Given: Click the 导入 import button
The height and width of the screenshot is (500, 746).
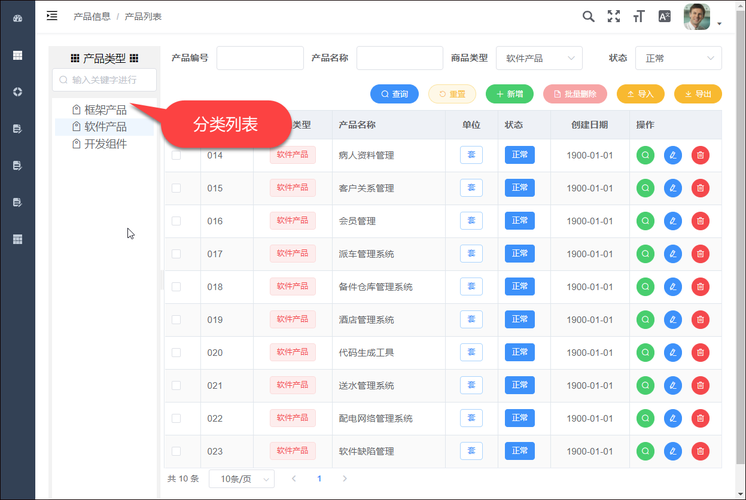Looking at the screenshot, I should [x=640, y=94].
